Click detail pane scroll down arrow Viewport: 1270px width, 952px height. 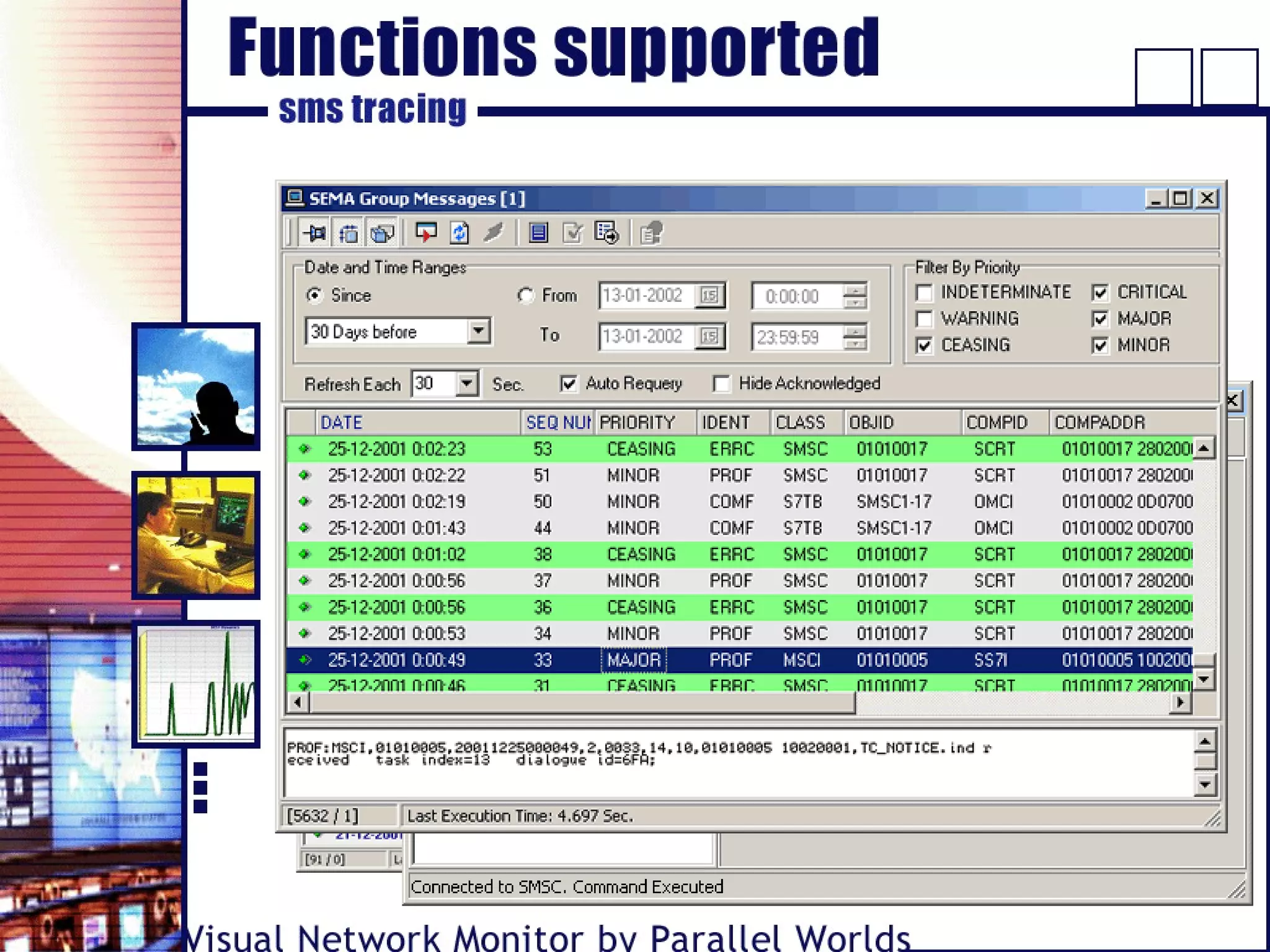click(x=1204, y=785)
